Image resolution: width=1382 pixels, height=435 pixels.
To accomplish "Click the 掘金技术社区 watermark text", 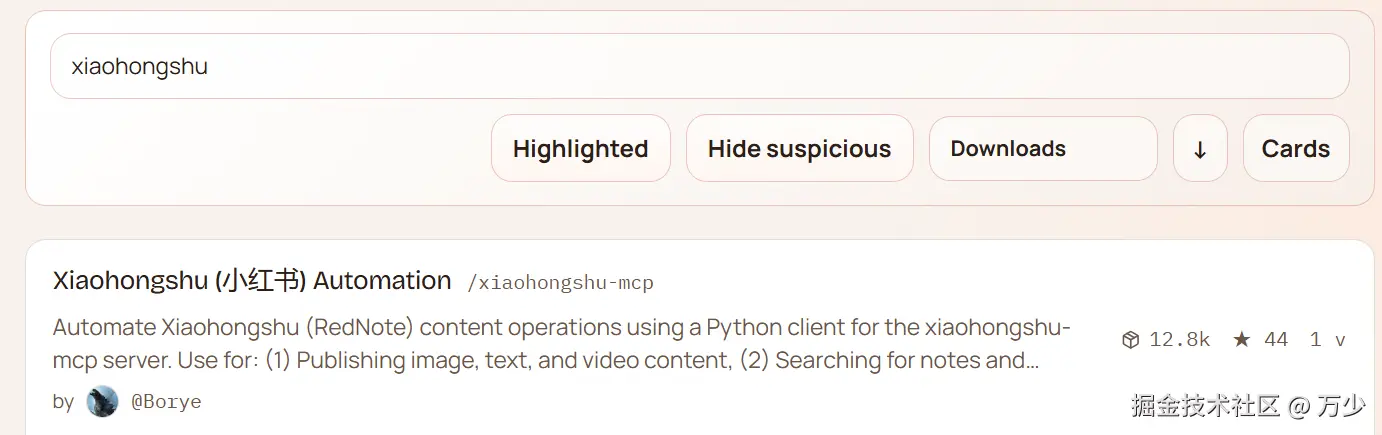I will click(x=1206, y=406).
